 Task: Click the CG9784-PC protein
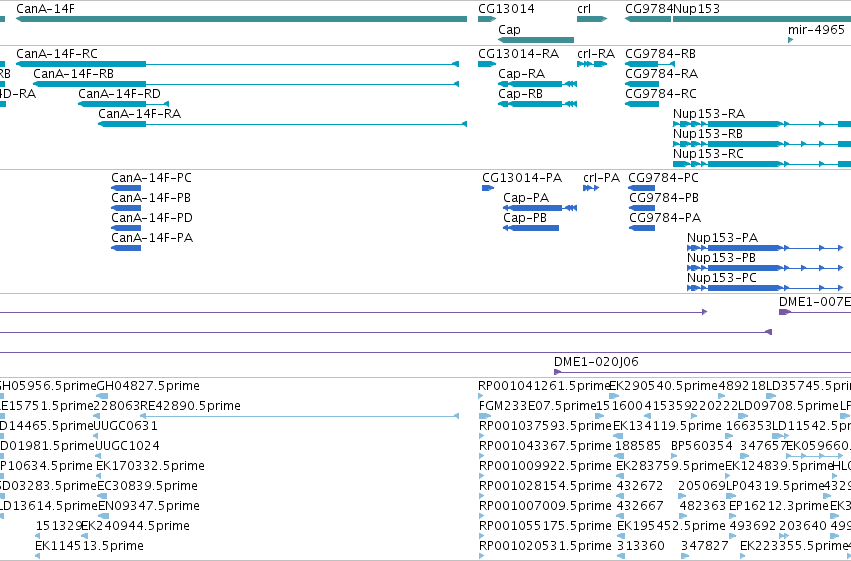[x=642, y=188]
